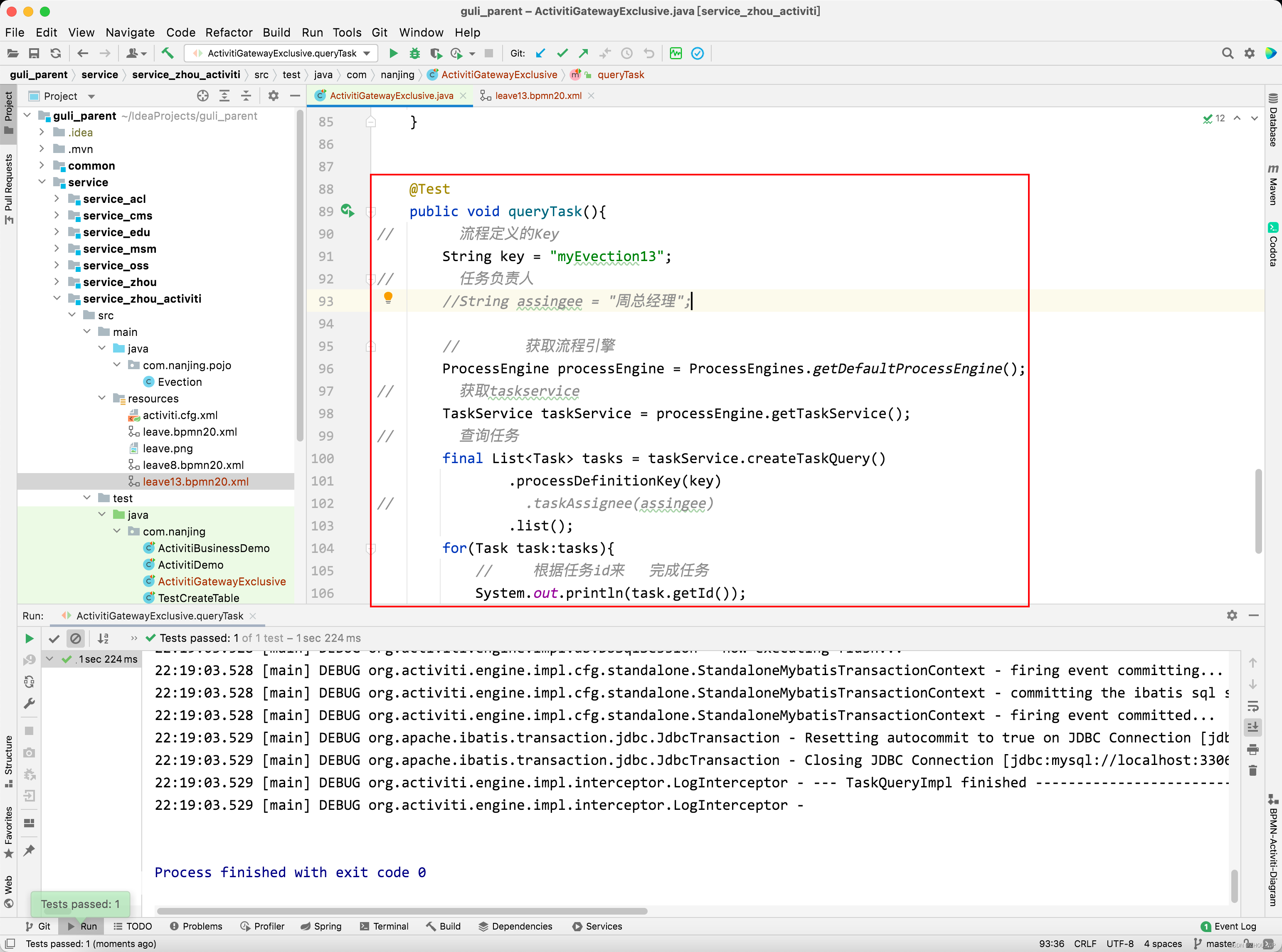Switch to leave13.bpmn20.xml editor tab

point(537,96)
